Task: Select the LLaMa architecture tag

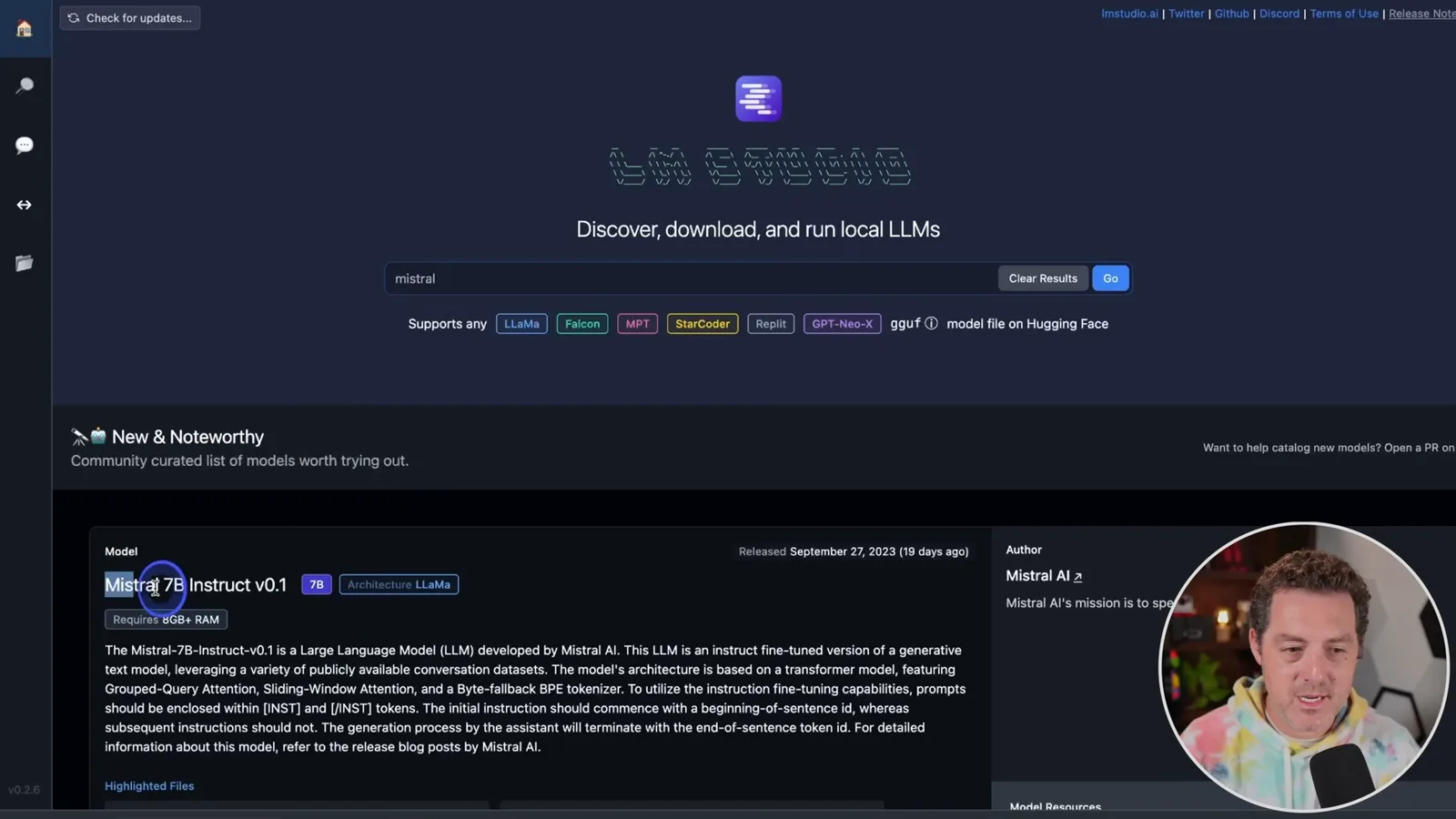Action: point(521,324)
